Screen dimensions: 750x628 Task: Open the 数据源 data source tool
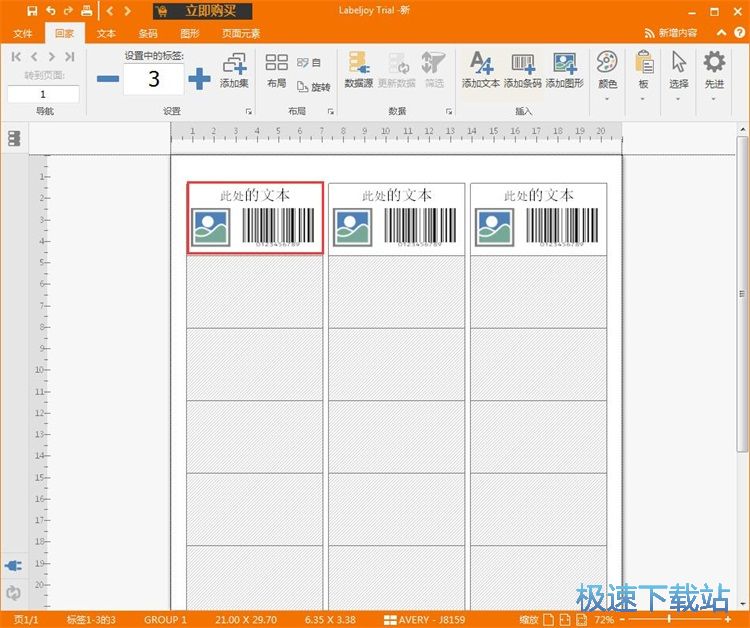[x=358, y=70]
